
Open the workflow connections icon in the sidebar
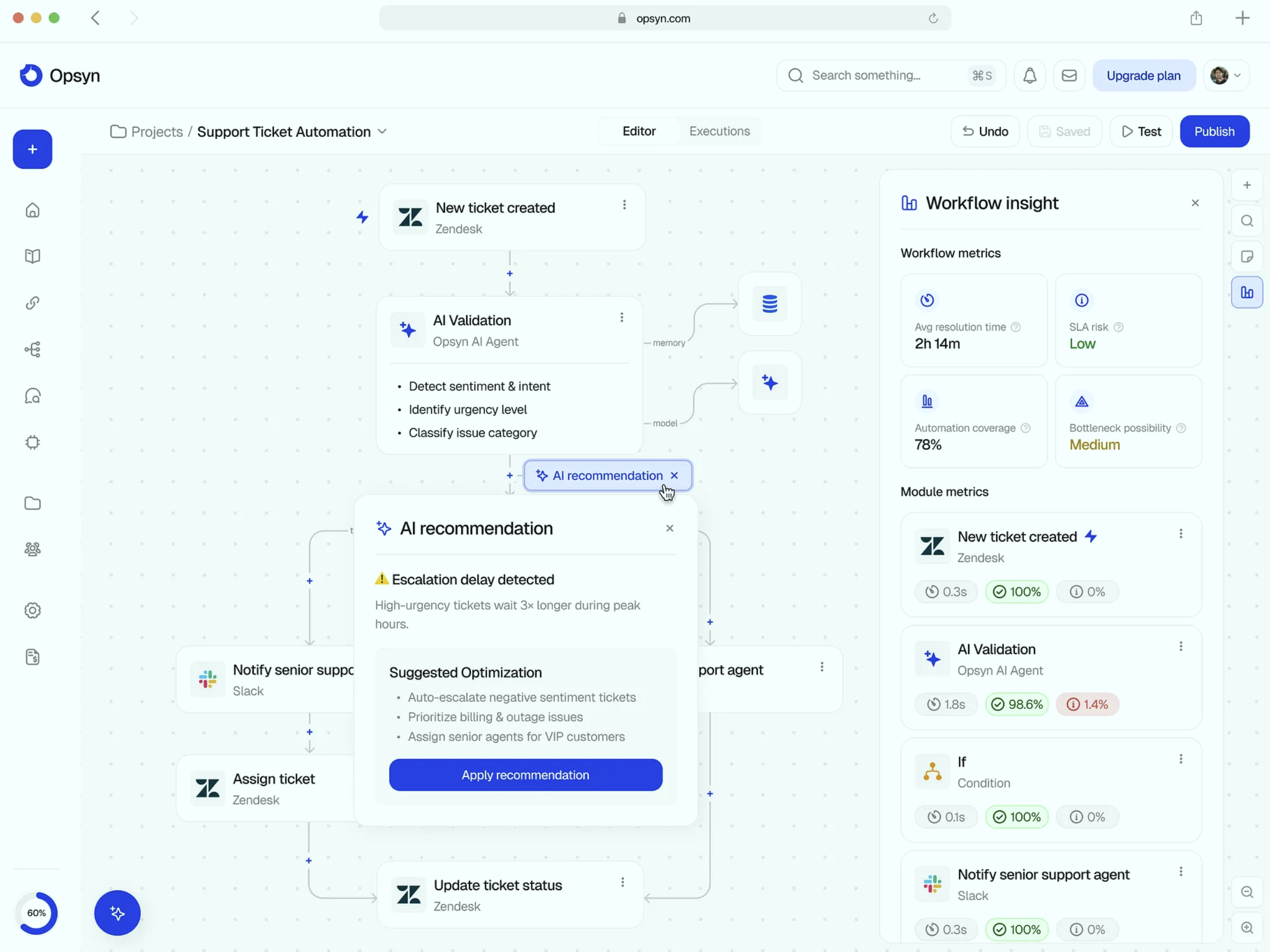[x=33, y=349]
